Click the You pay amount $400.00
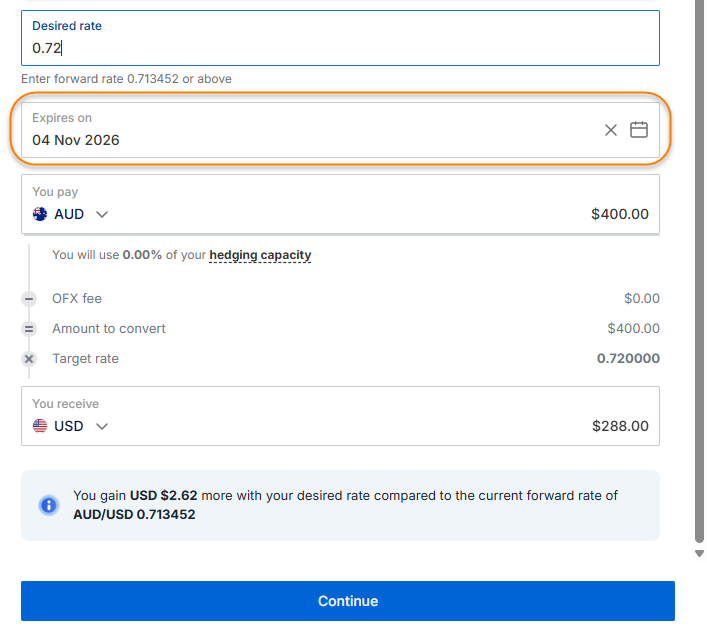The image size is (707, 632). tap(620, 214)
